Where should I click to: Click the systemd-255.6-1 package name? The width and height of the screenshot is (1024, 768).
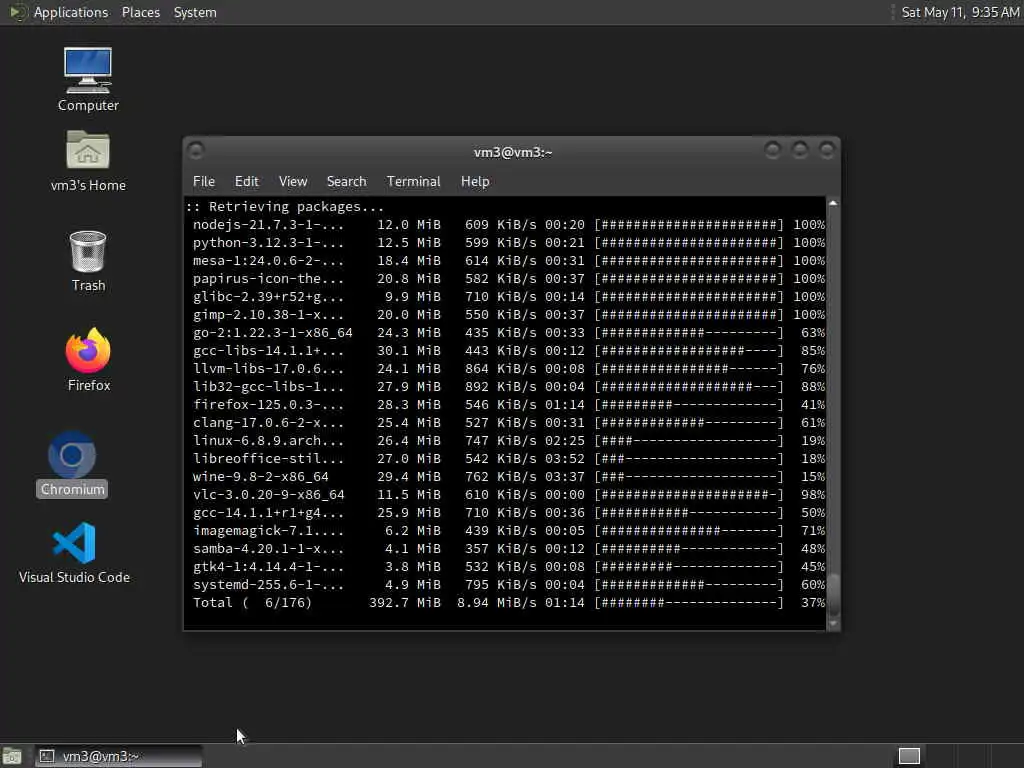[x=268, y=585]
